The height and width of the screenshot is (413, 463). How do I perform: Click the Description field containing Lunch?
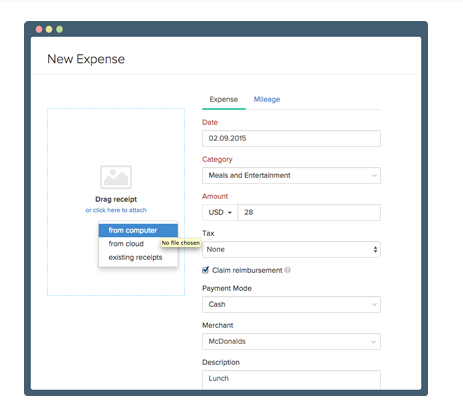[291, 380]
